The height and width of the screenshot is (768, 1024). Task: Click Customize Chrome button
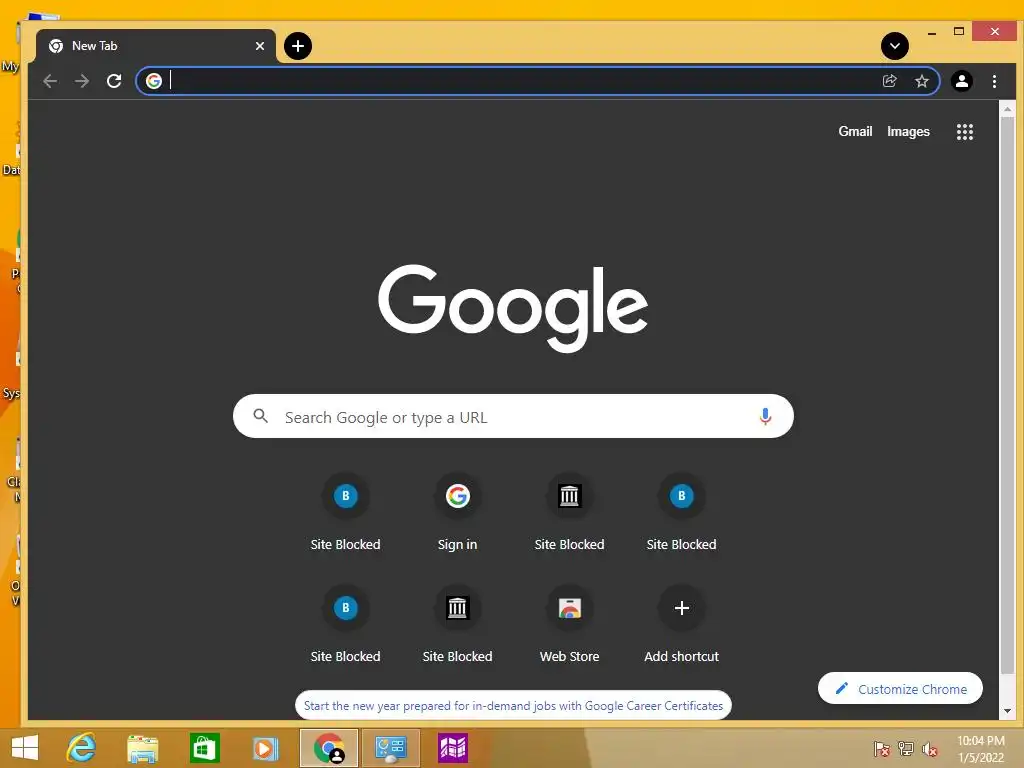[900, 688]
